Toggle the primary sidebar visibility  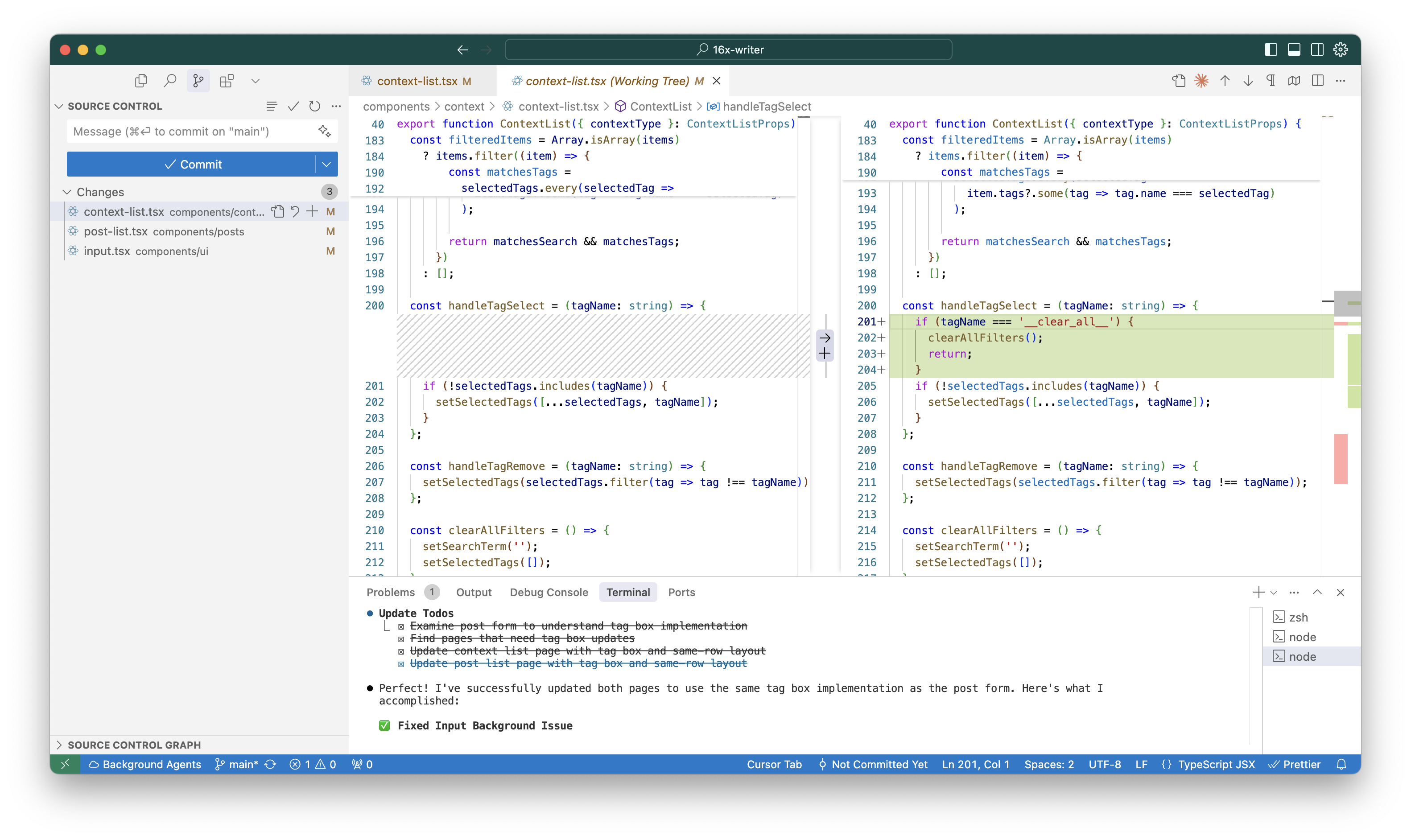1271,50
